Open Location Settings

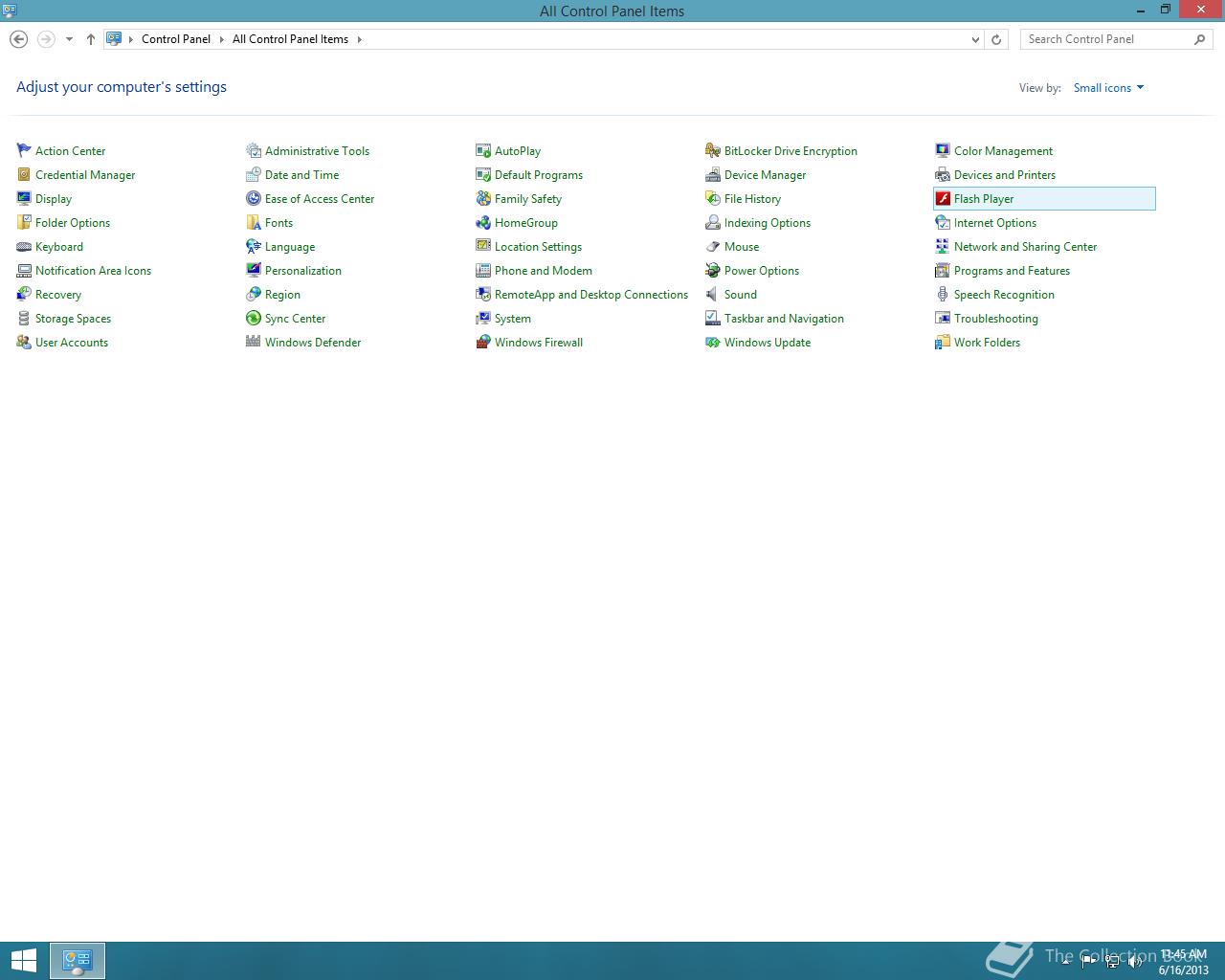point(538,246)
